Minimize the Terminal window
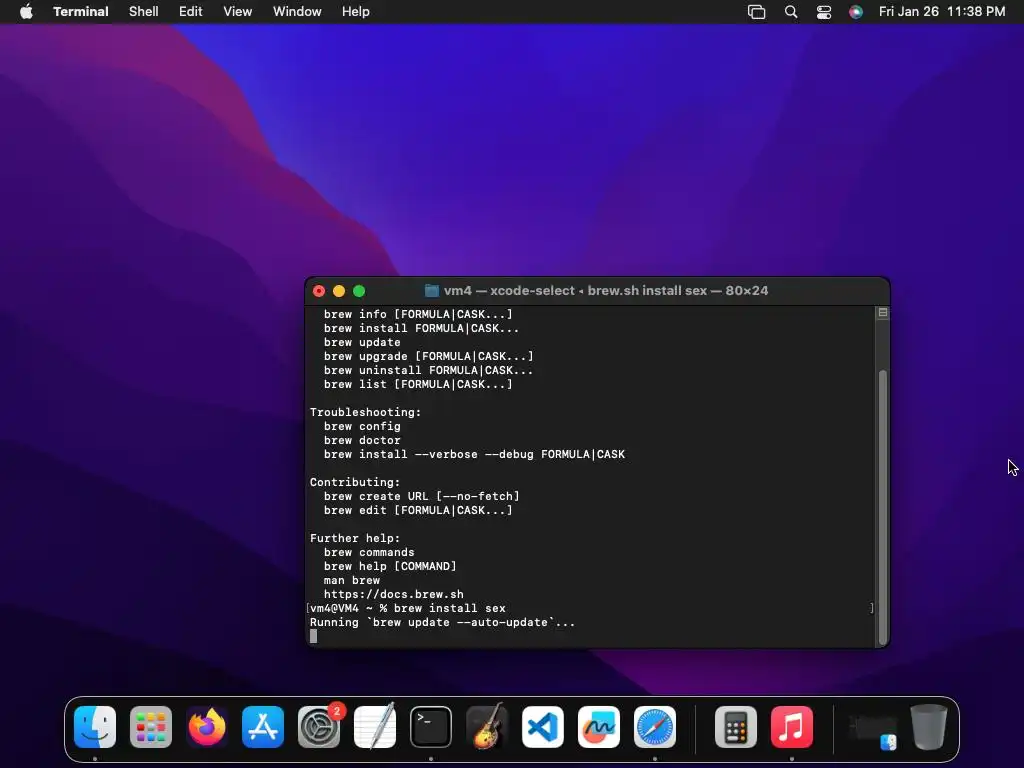The height and width of the screenshot is (768, 1024). pos(339,291)
